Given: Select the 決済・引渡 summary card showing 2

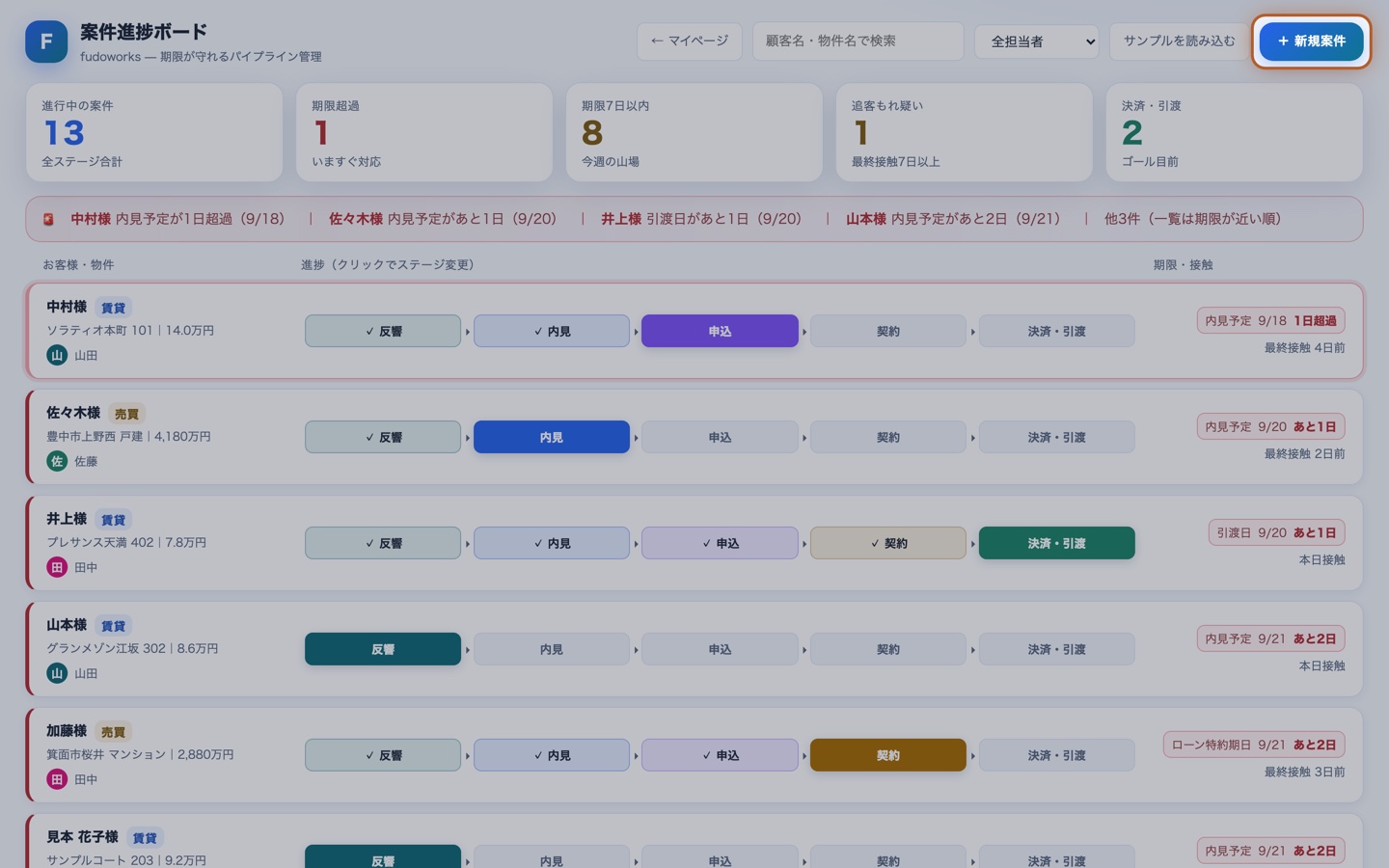Looking at the screenshot, I should tap(1235, 132).
